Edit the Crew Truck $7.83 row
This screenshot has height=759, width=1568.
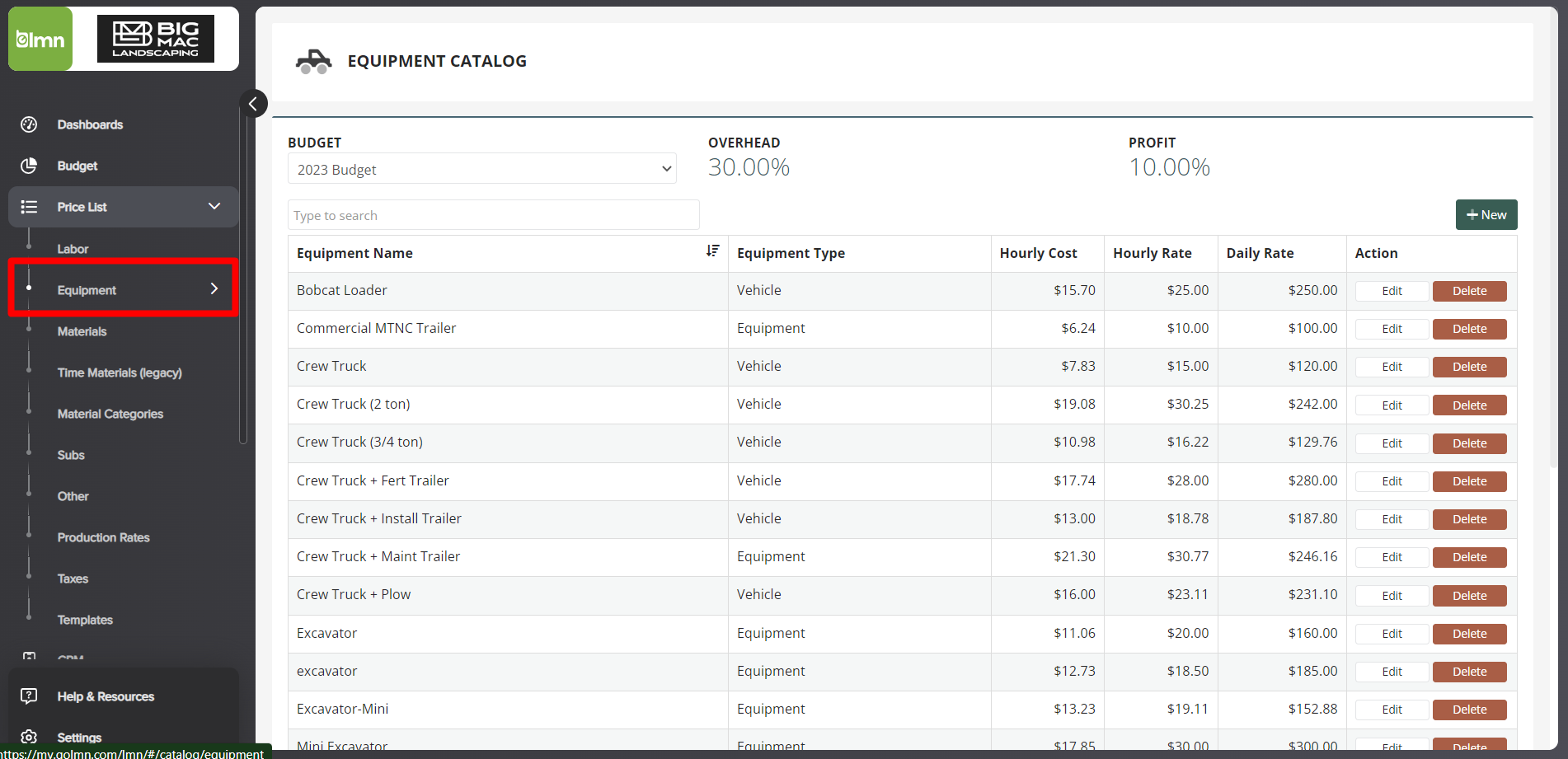tap(1392, 367)
